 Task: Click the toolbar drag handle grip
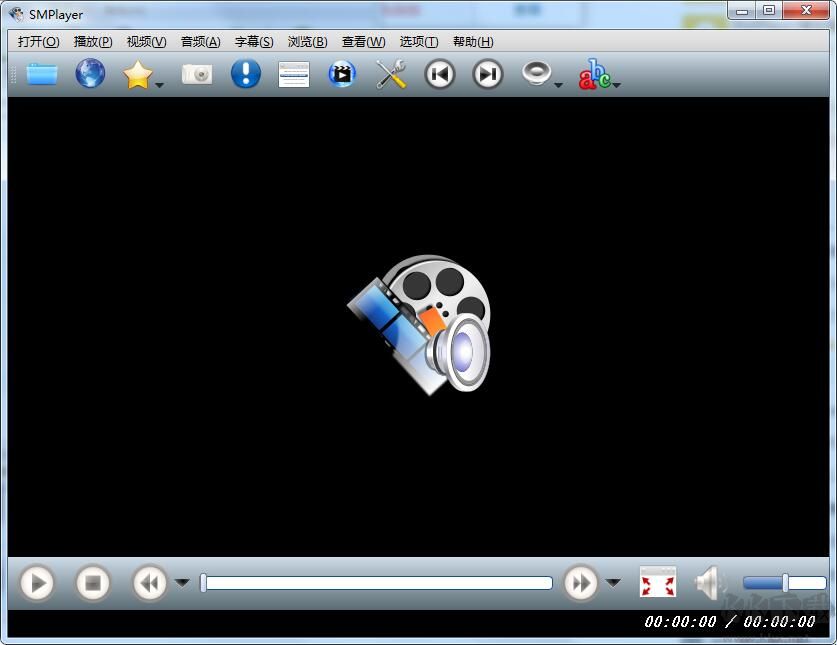(13, 75)
